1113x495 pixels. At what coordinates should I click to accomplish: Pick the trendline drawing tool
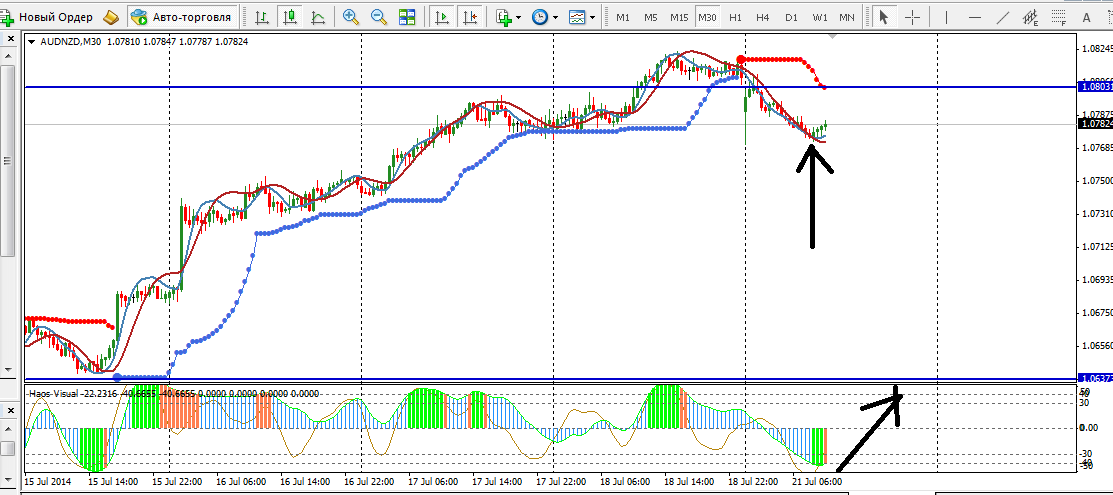1003,17
